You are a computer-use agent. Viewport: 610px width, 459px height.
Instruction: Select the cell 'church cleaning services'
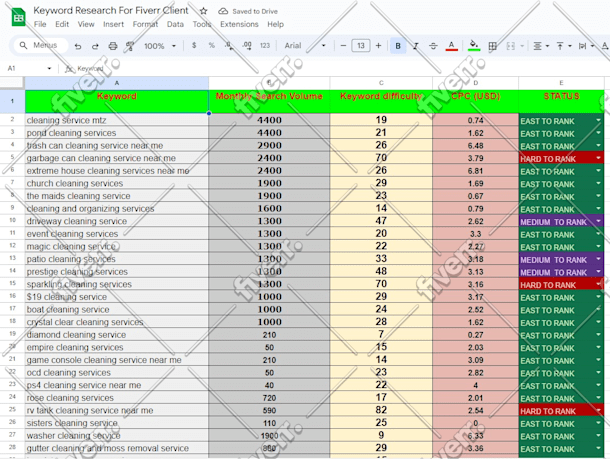pyautogui.click(x=117, y=183)
